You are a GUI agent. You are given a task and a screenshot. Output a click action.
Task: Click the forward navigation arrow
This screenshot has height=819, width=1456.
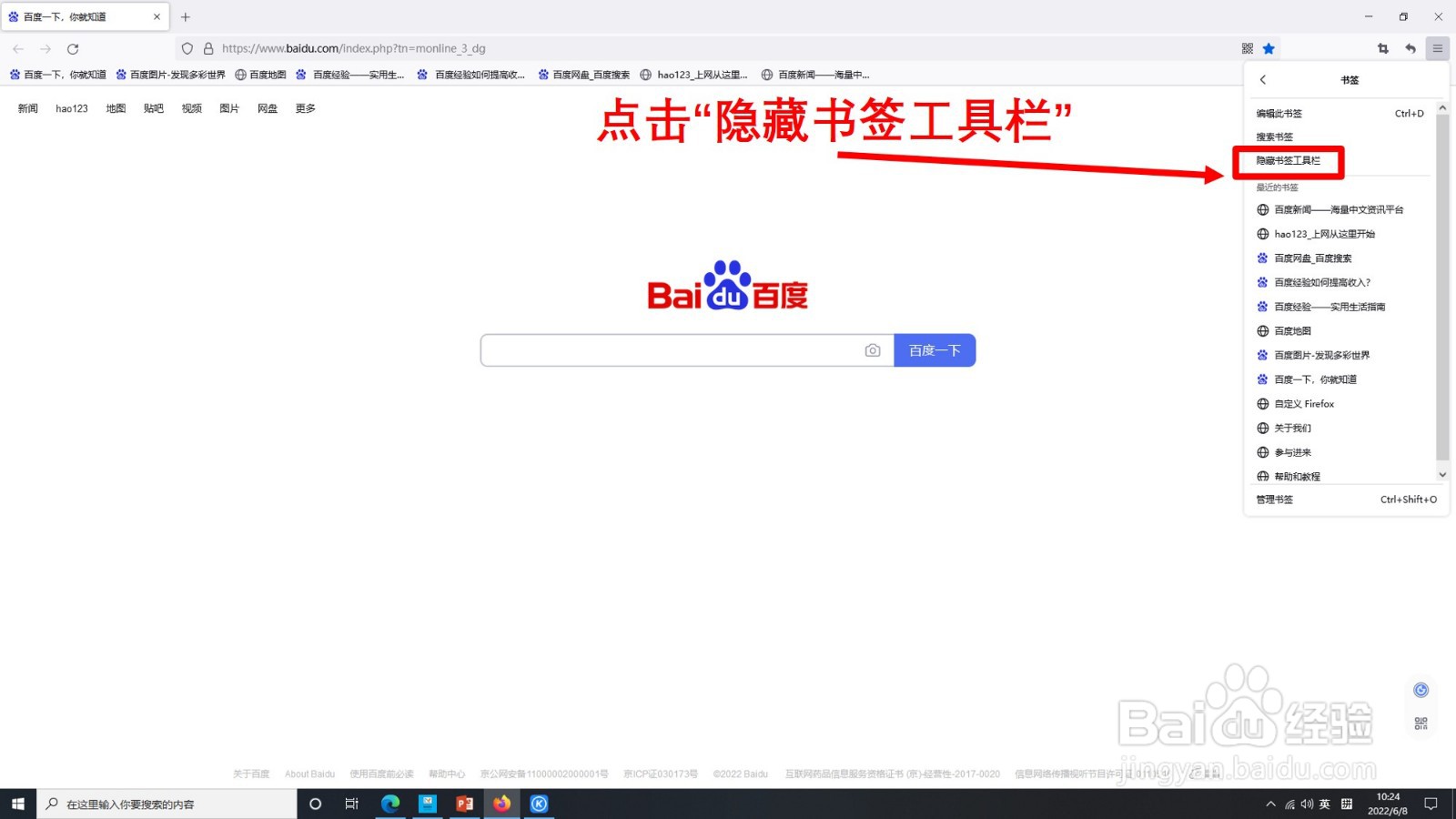[x=45, y=49]
